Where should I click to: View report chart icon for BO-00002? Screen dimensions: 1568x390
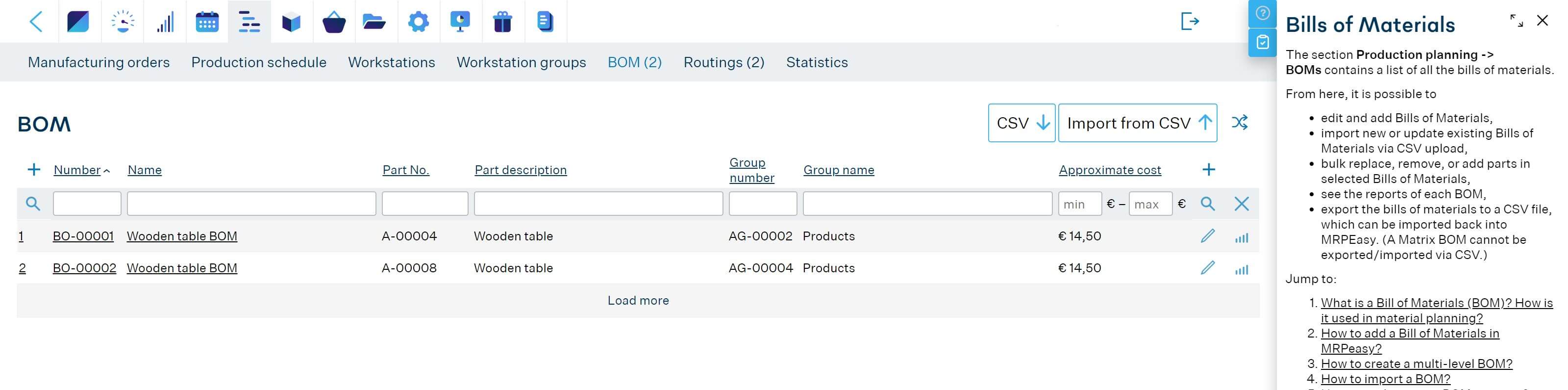(1241, 269)
